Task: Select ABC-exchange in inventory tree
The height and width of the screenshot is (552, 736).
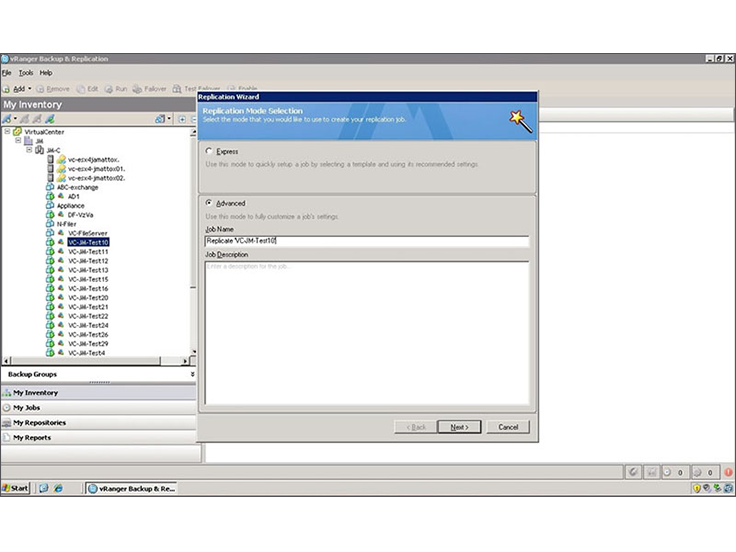Action: (77, 187)
